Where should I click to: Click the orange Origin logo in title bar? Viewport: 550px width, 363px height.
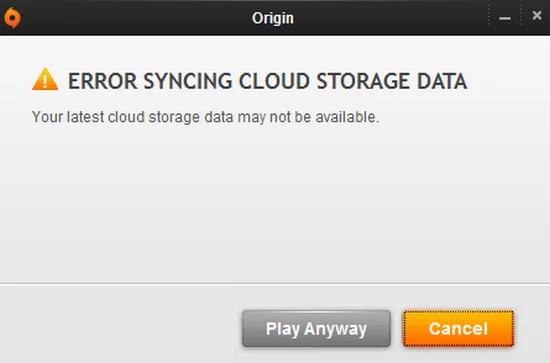(12, 17)
